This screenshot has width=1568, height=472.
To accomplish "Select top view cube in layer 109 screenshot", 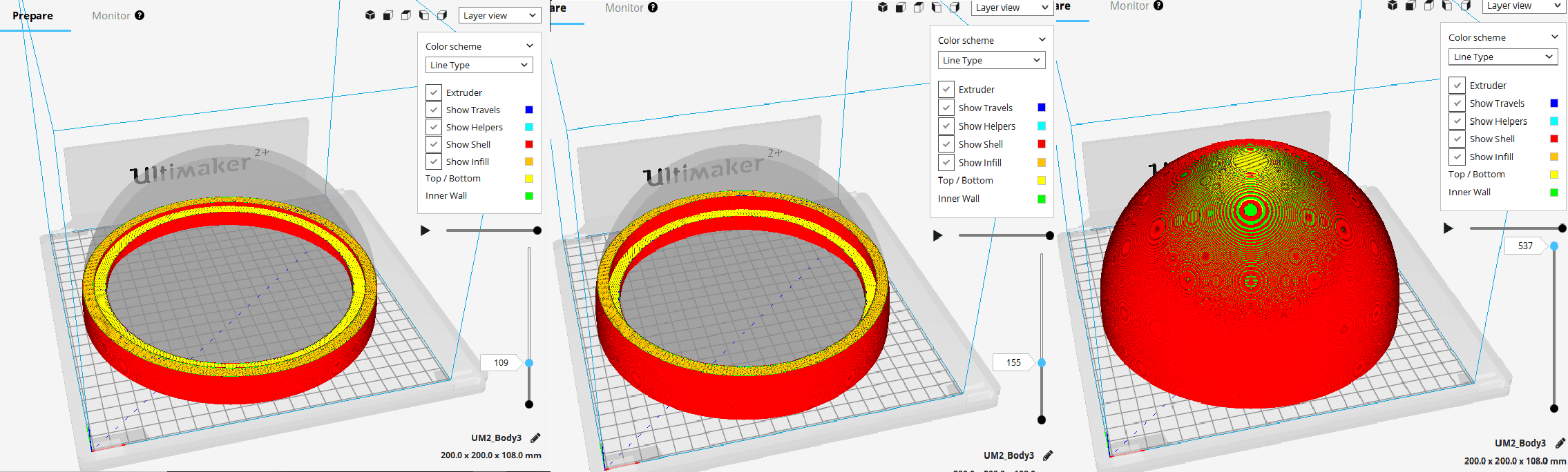I will [406, 15].
